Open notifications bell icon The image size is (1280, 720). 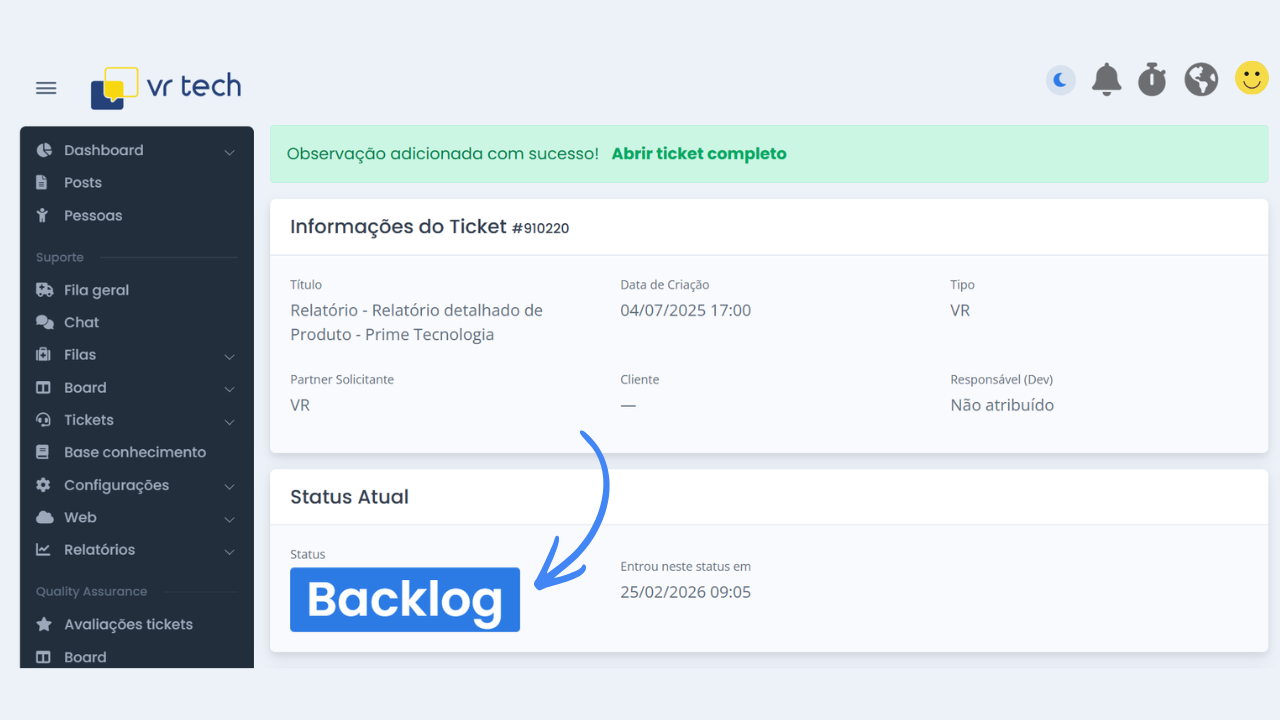[x=1106, y=80]
